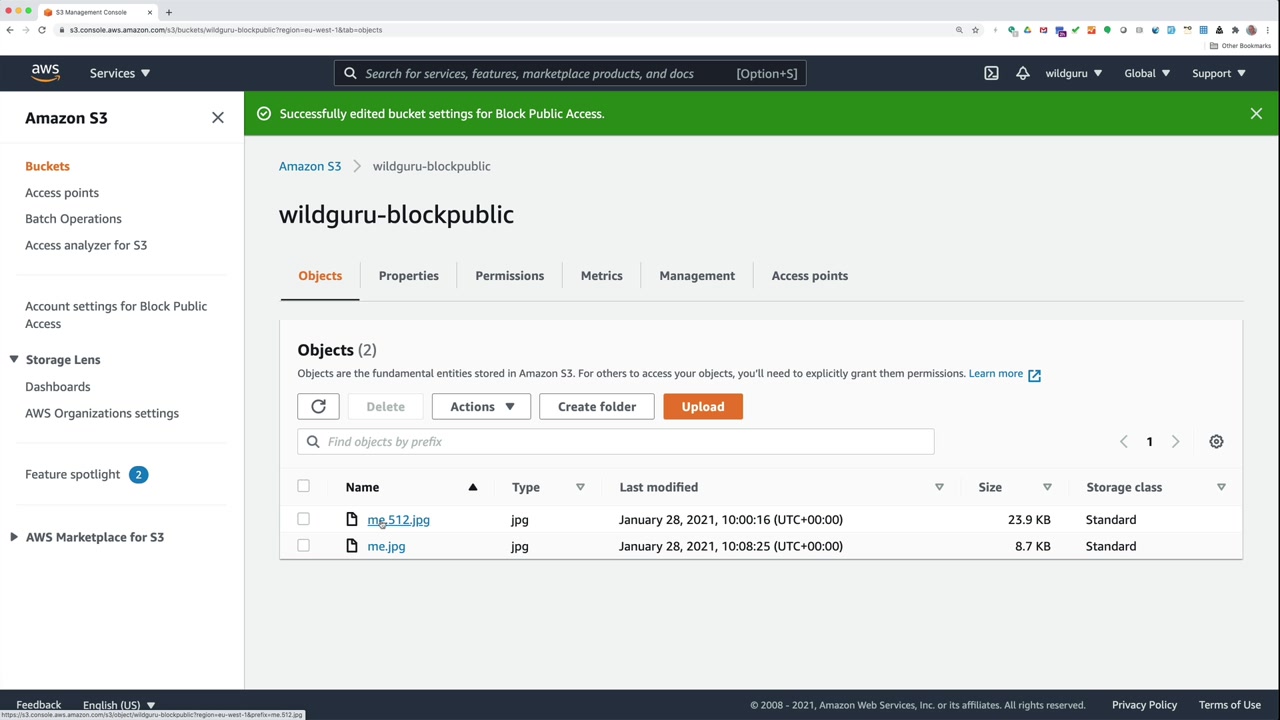Viewport: 1280px width, 720px height.
Task: Open table preferences gear icon
Action: coord(1216,442)
